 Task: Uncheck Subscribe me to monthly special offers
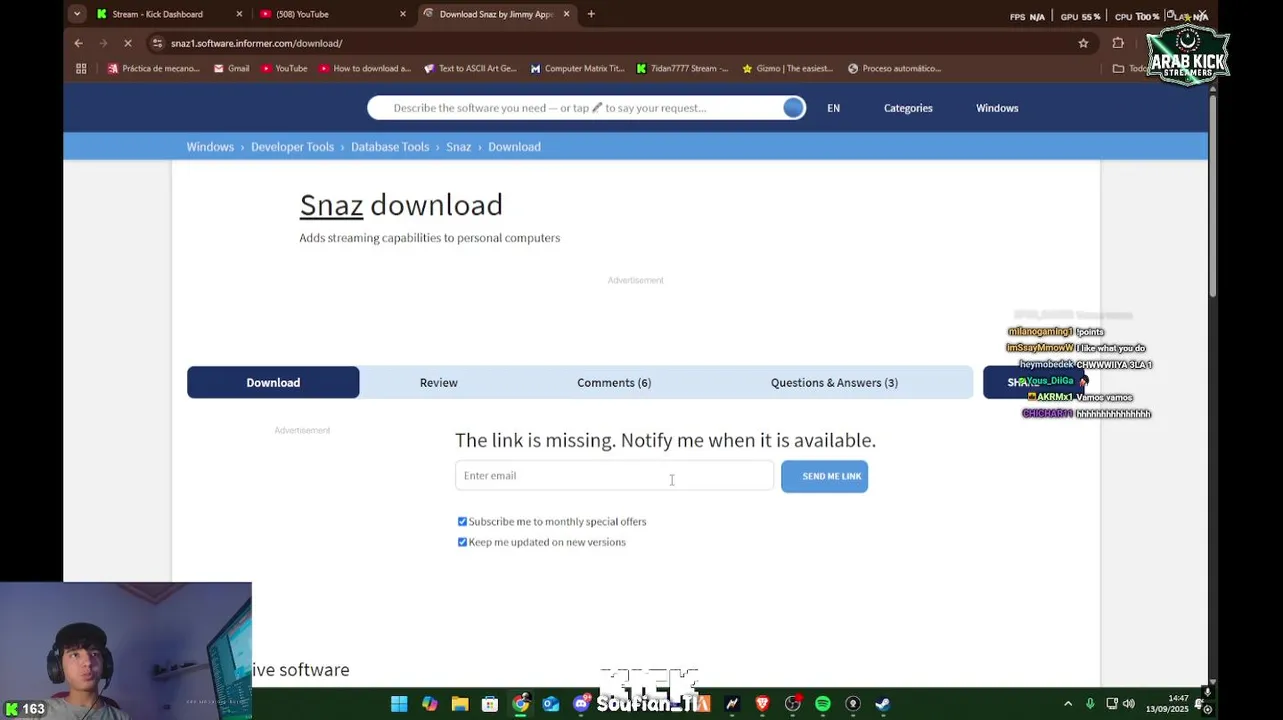click(462, 521)
